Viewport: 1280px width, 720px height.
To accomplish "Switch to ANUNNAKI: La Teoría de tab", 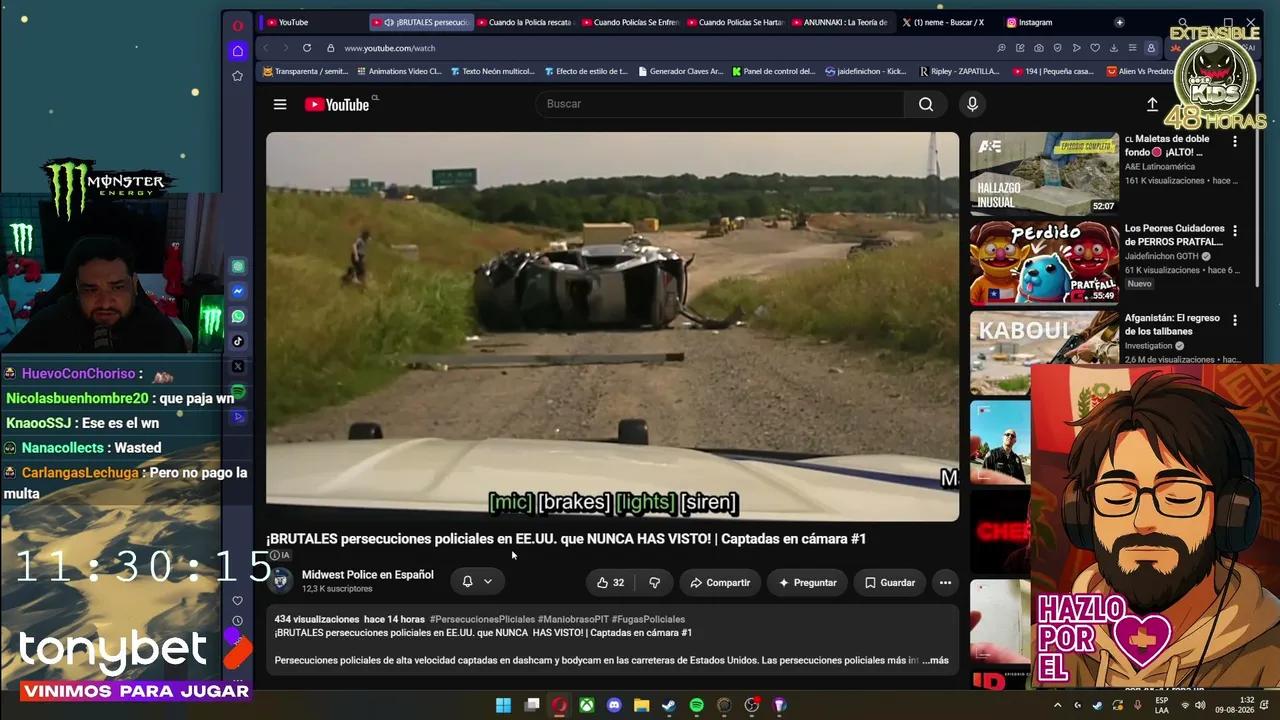I will coord(840,22).
